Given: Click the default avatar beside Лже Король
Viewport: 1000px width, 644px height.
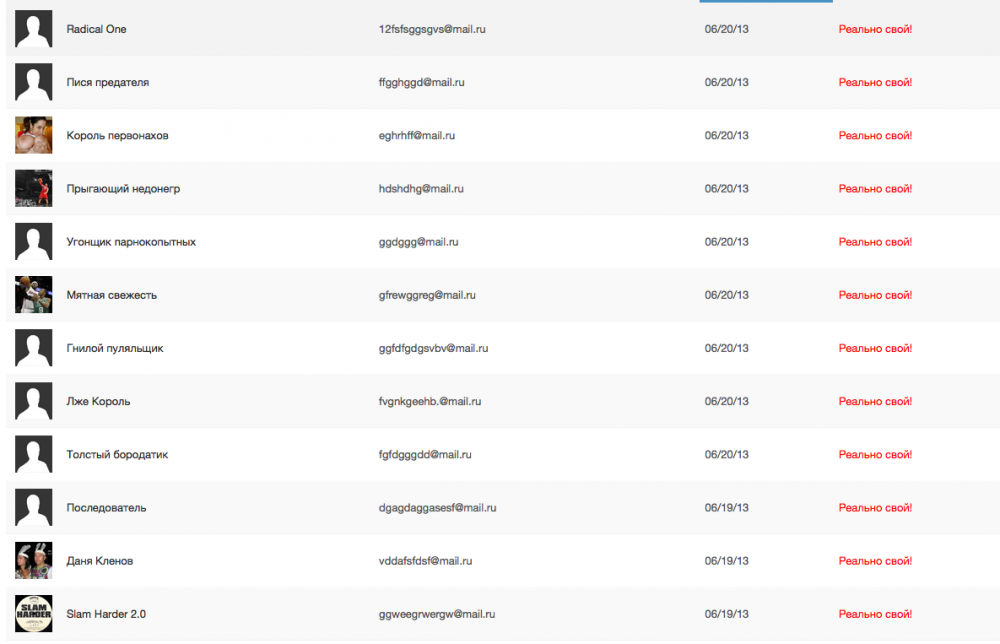Looking at the screenshot, I should [33, 401].
